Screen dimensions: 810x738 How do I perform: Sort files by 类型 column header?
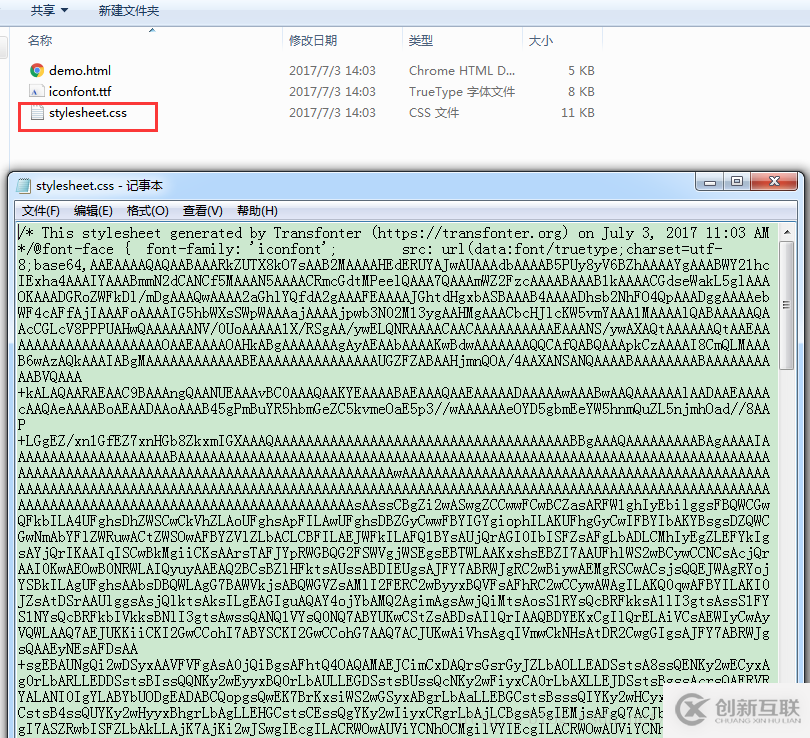click(x=420, y=40)
